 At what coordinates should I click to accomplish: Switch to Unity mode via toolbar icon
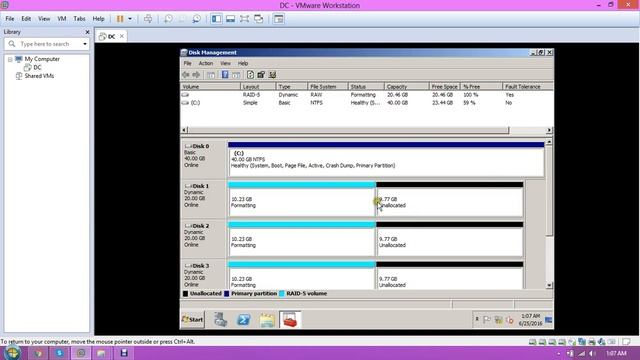[x=259, y=19]
